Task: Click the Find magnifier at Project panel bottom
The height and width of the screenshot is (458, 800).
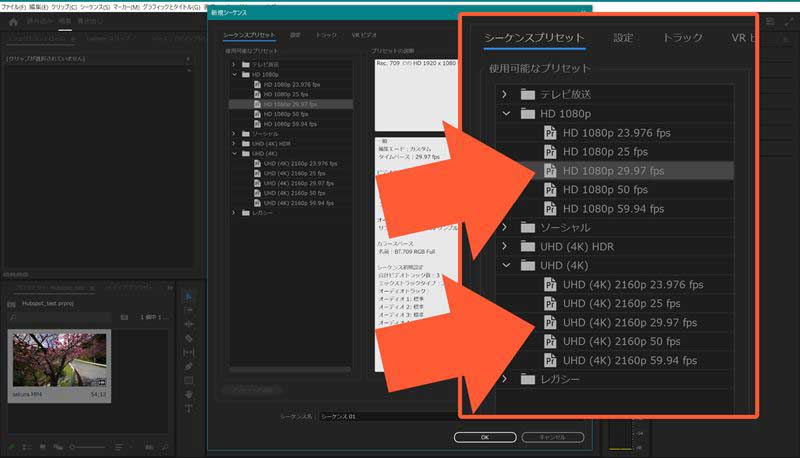Action: pyautogui.click(x=164, y=447)
